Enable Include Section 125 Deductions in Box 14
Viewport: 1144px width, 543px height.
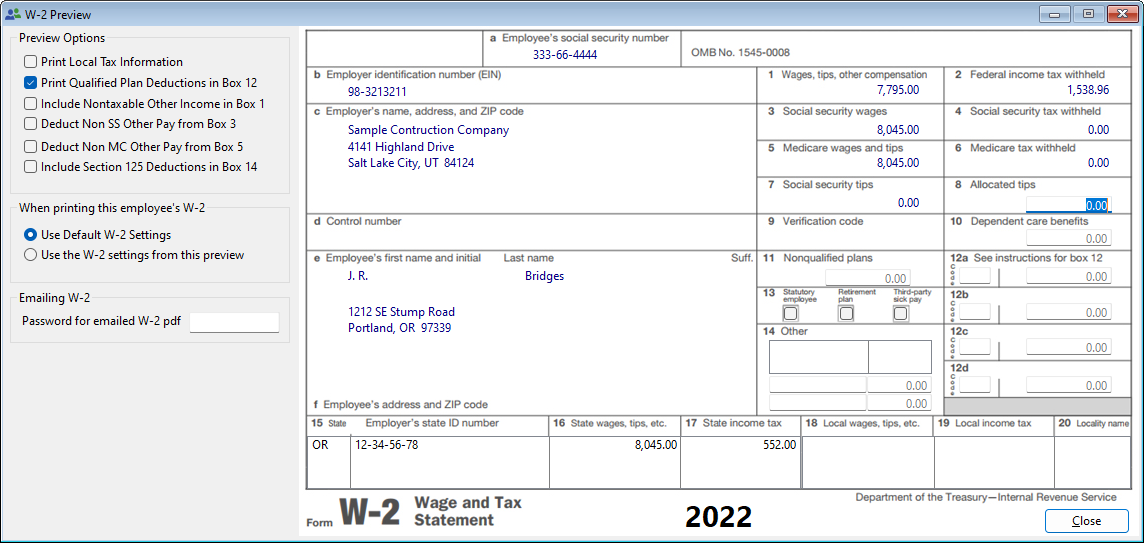coord(31,167)
